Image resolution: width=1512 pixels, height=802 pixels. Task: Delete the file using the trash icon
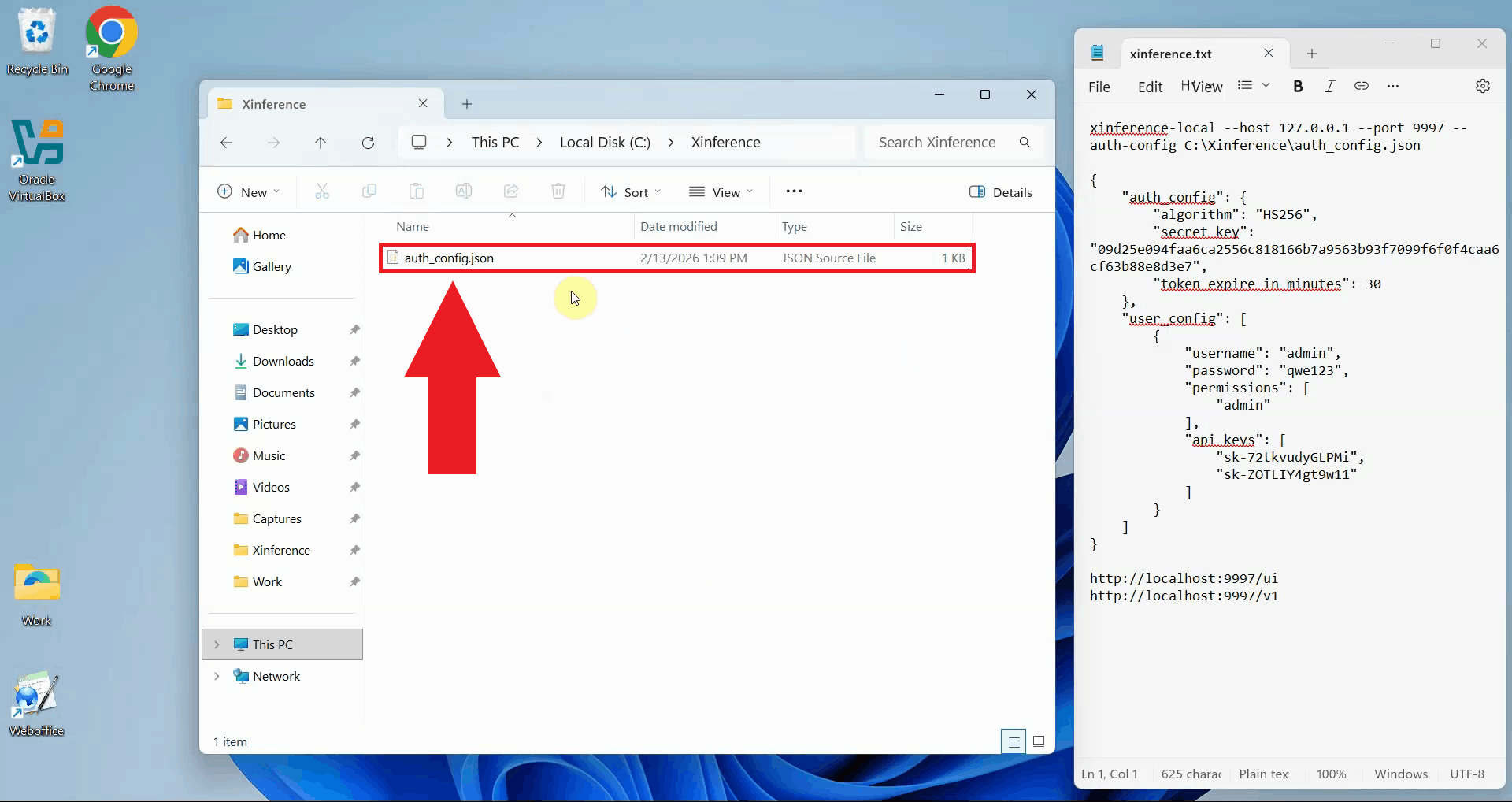pyautogui.click(x=558, y=191)
